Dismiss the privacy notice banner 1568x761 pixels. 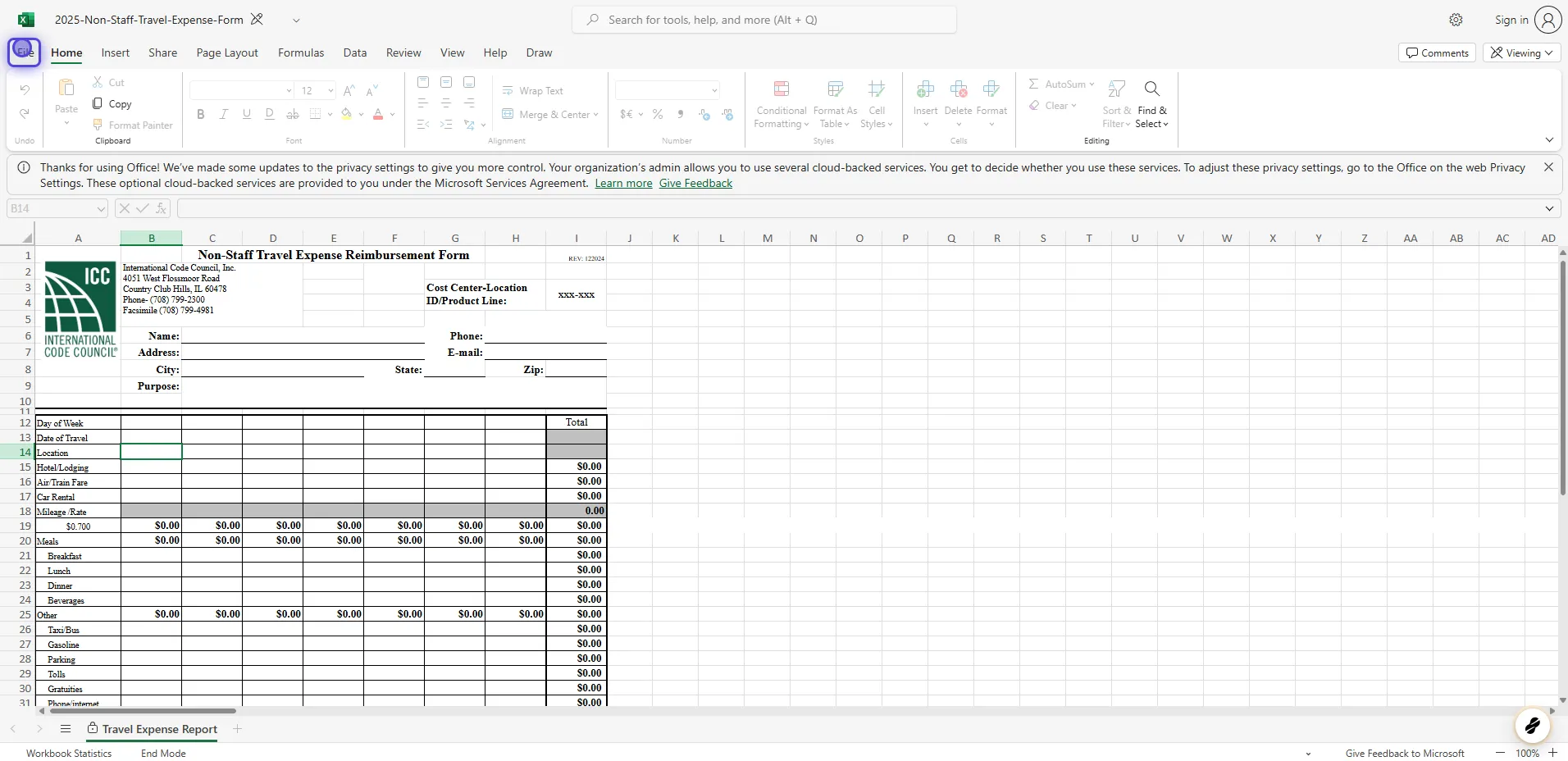pyautogui.click(x=1548, y=167)
